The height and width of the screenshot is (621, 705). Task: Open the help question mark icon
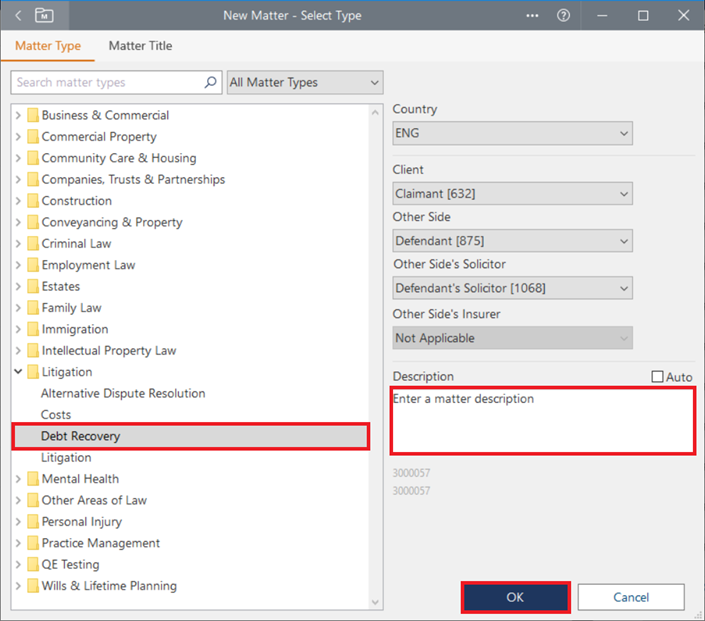[563, 16]
